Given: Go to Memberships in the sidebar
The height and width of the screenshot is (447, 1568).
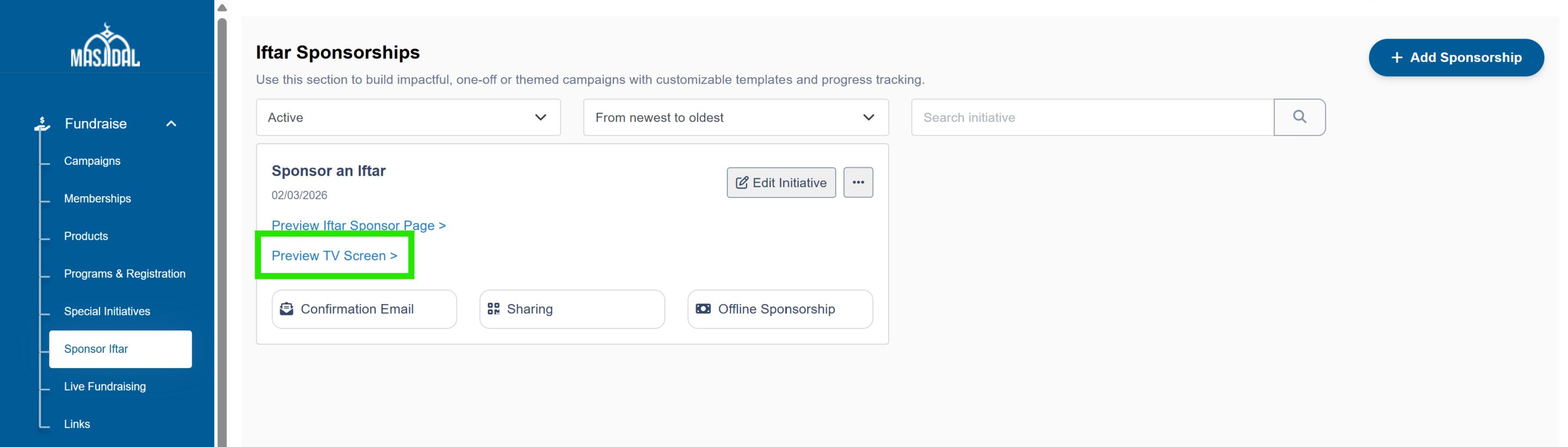Looking at the screenshot, I should [x=97, y=199].
